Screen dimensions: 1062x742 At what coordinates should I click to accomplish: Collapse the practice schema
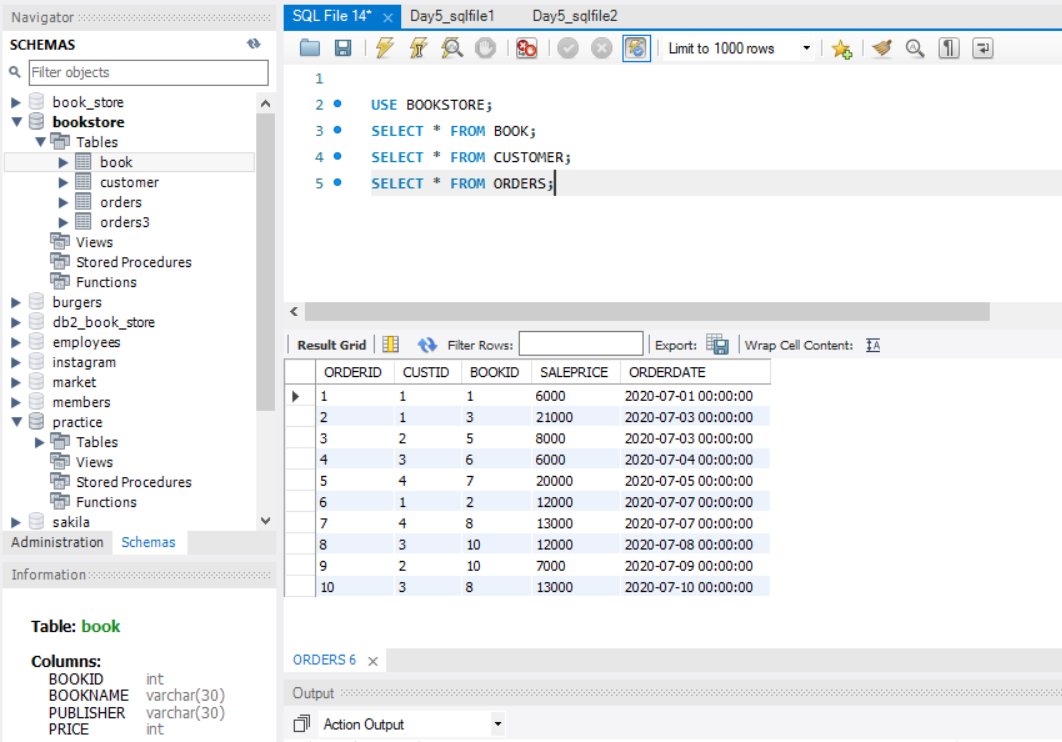pyautogui.click(x=16, y=422)
